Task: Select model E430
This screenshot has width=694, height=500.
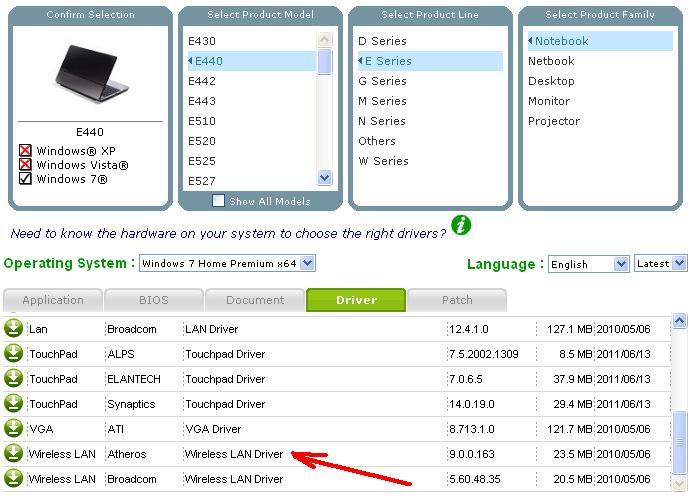Action: click(202, 41)
